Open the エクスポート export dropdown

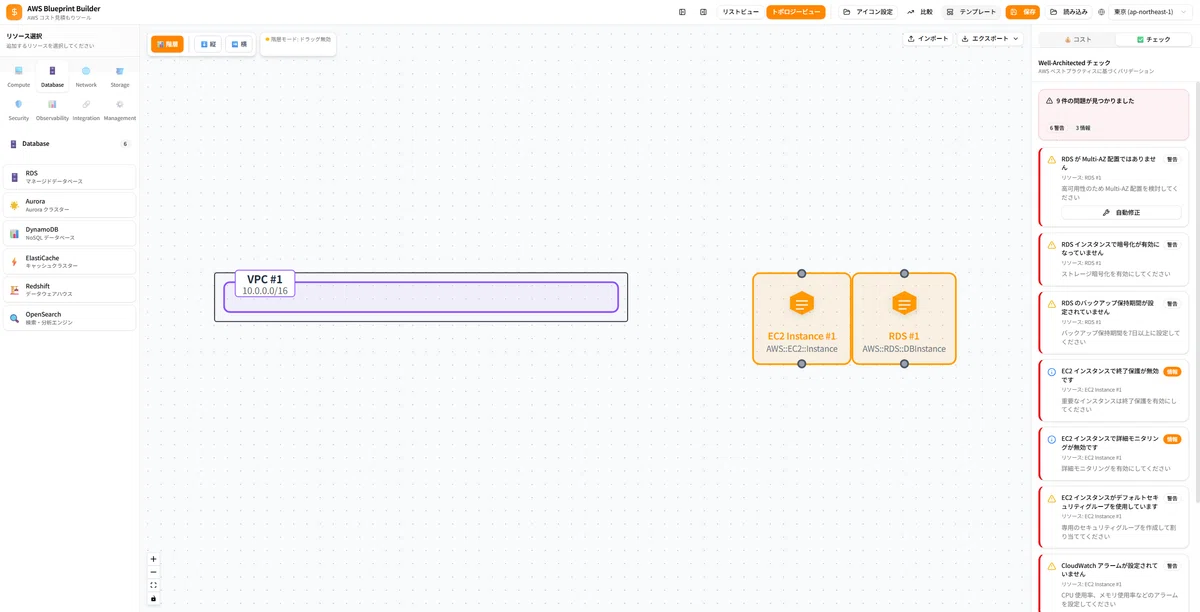(x=990, y=39)
